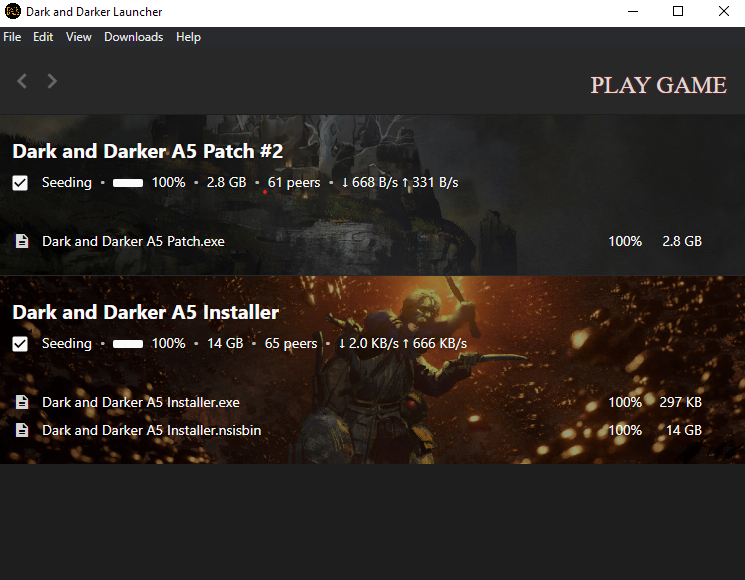Image resolution: width=745 pixels, height=580 pixels.
Task: Open the Edit menu
Action: (x=43, y=37)
